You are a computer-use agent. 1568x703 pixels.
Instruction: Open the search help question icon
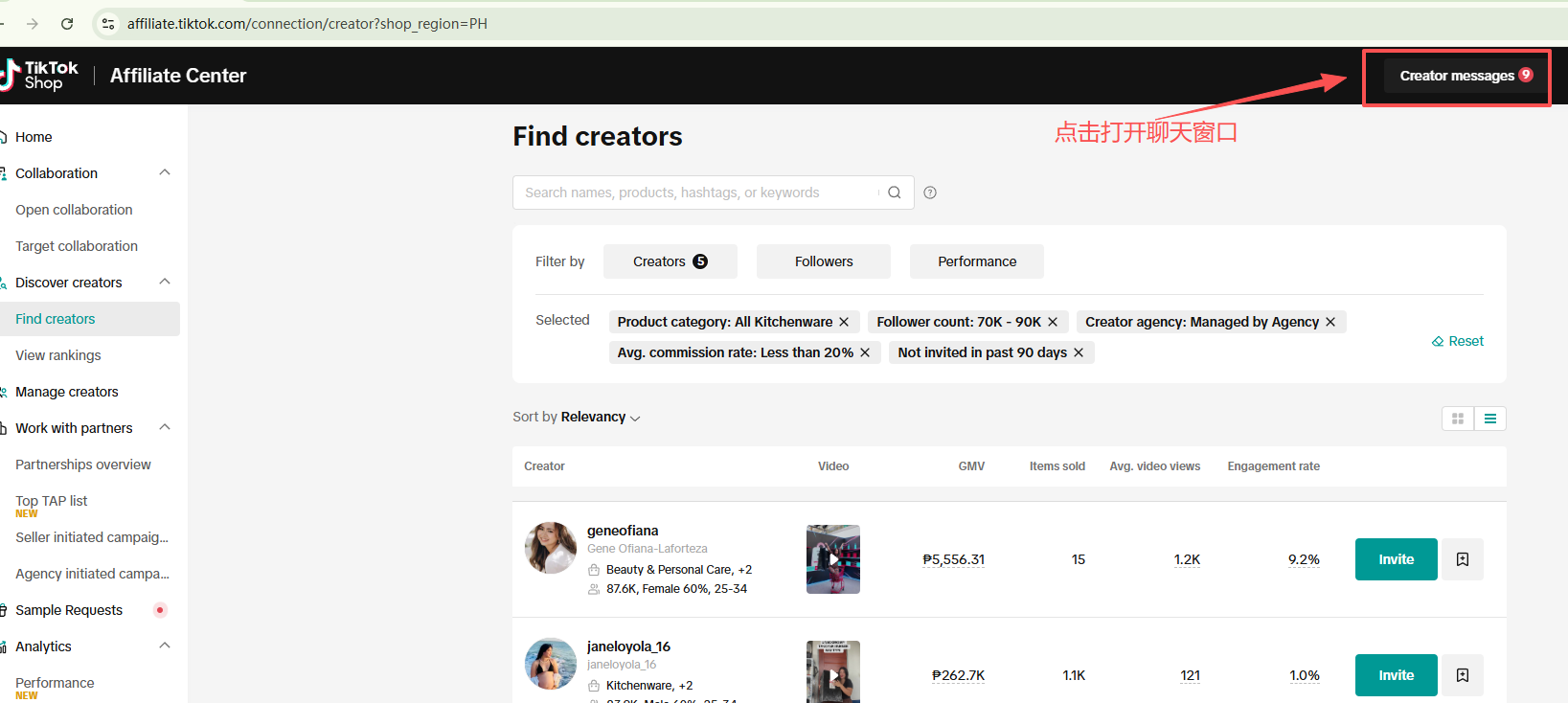pos(930,193)
